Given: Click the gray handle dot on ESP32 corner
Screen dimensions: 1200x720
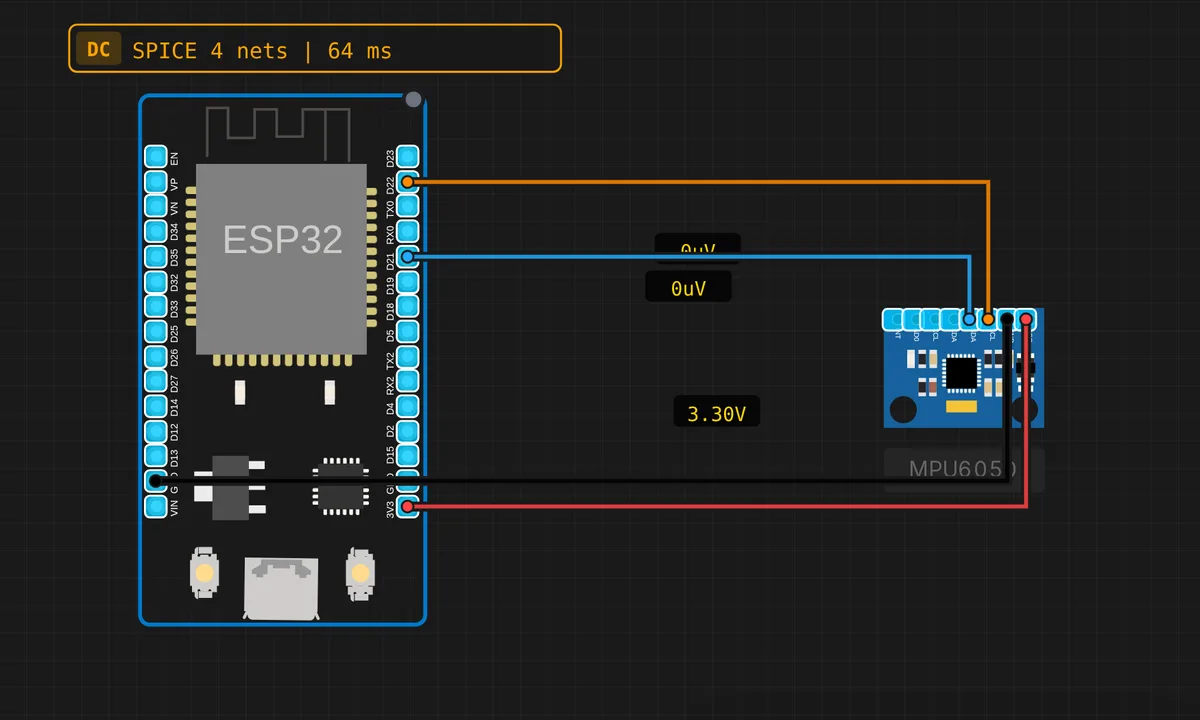Looking at the screenshot, I should [x=413, y=100].
